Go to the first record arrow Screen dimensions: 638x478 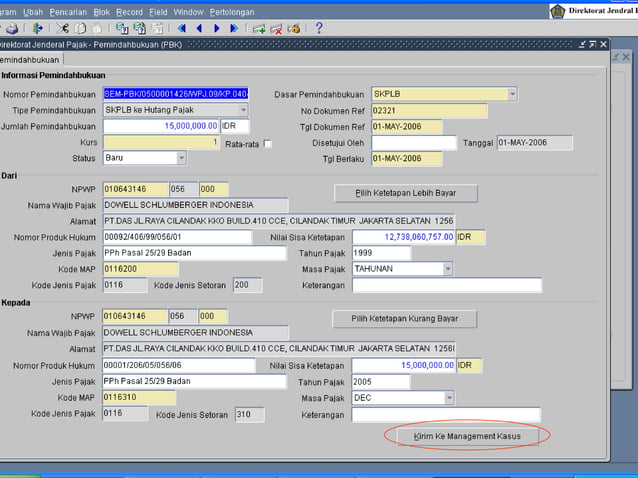click(x=183, y=29)
